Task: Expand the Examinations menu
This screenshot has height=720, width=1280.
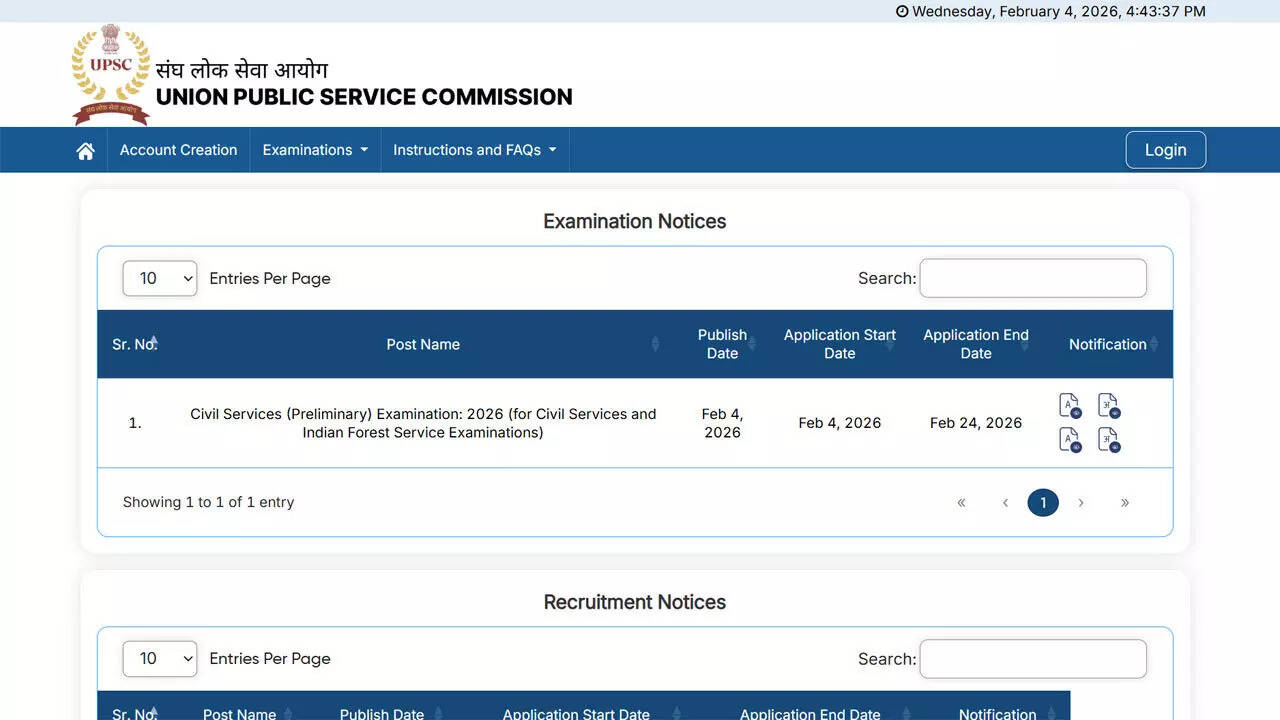Action: 315,150
